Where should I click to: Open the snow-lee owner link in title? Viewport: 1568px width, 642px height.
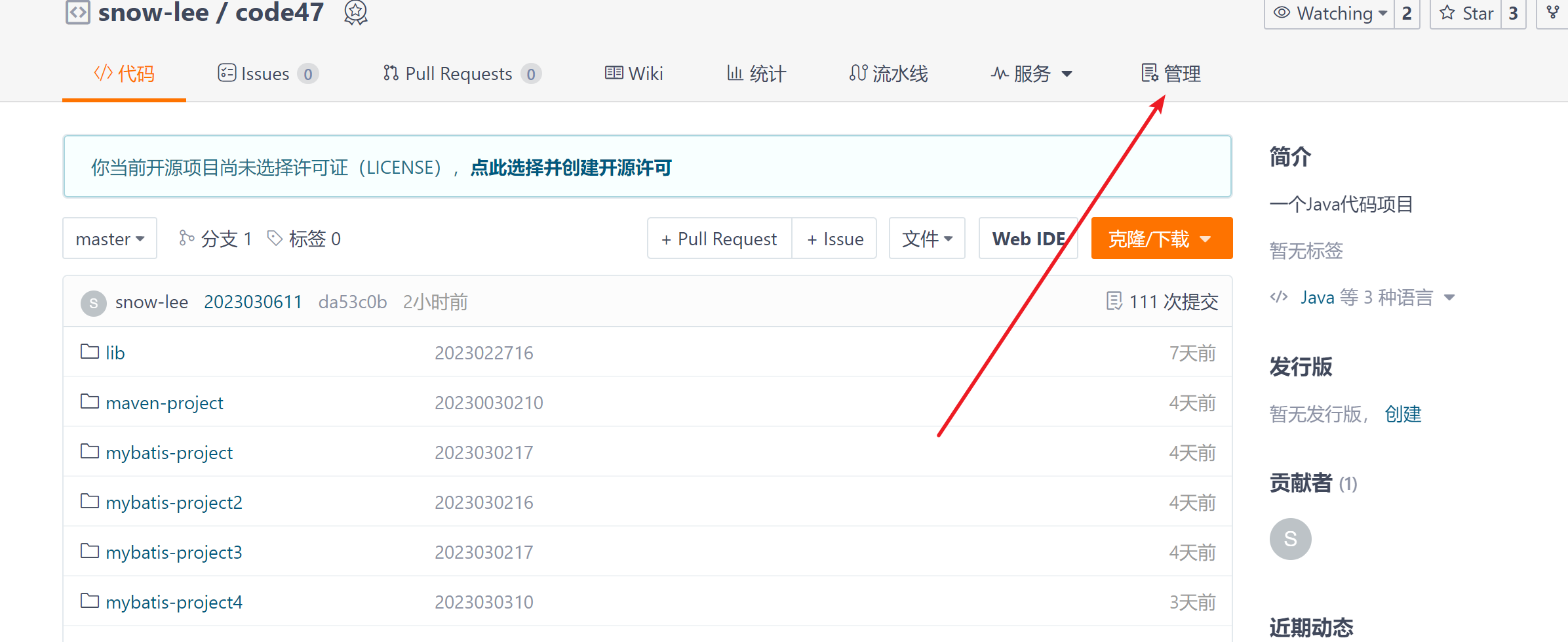153,12
